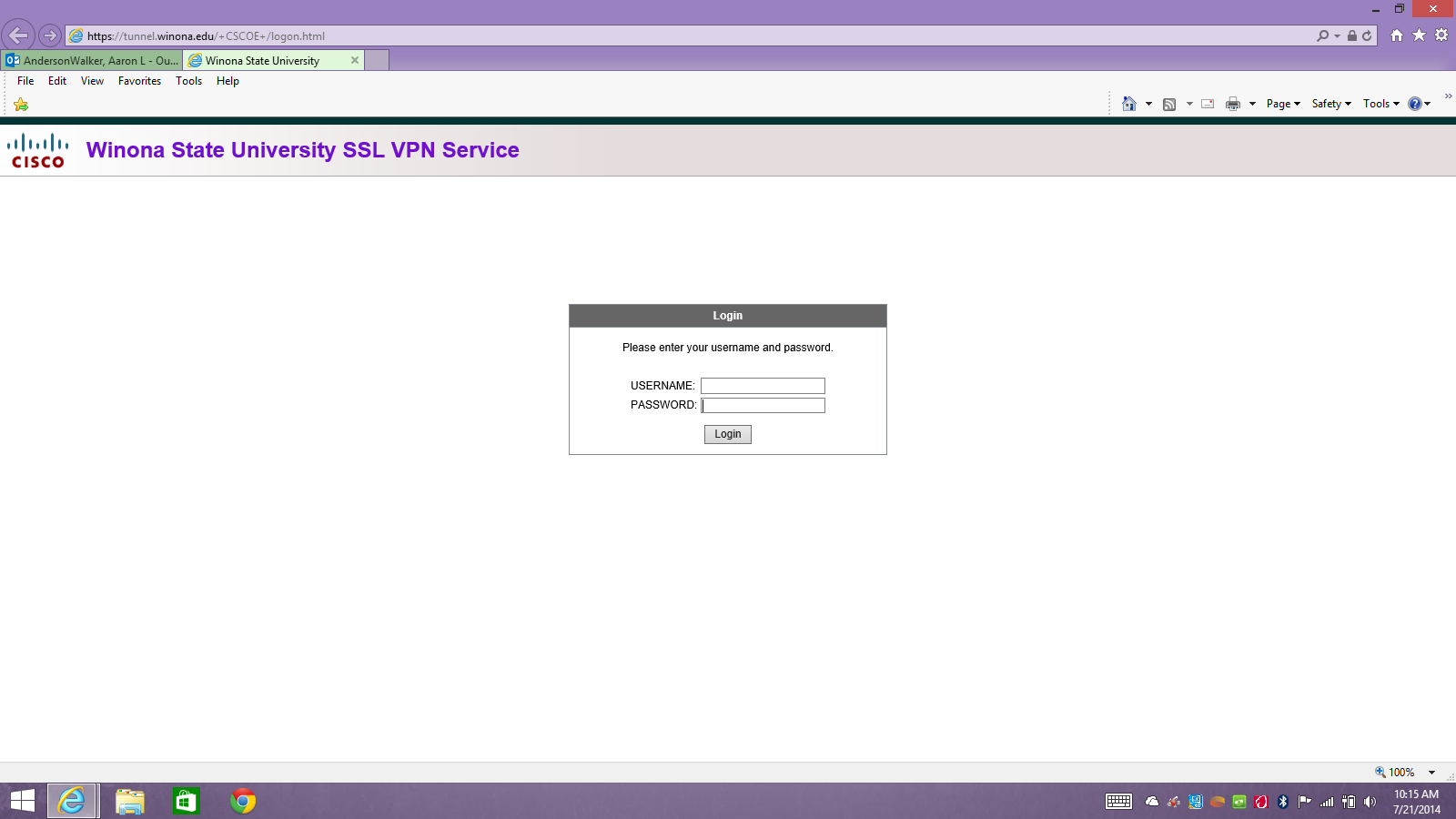Click the Home icon in command bar
This screenshot has height=819, width=1456.
click(1129, 104)
